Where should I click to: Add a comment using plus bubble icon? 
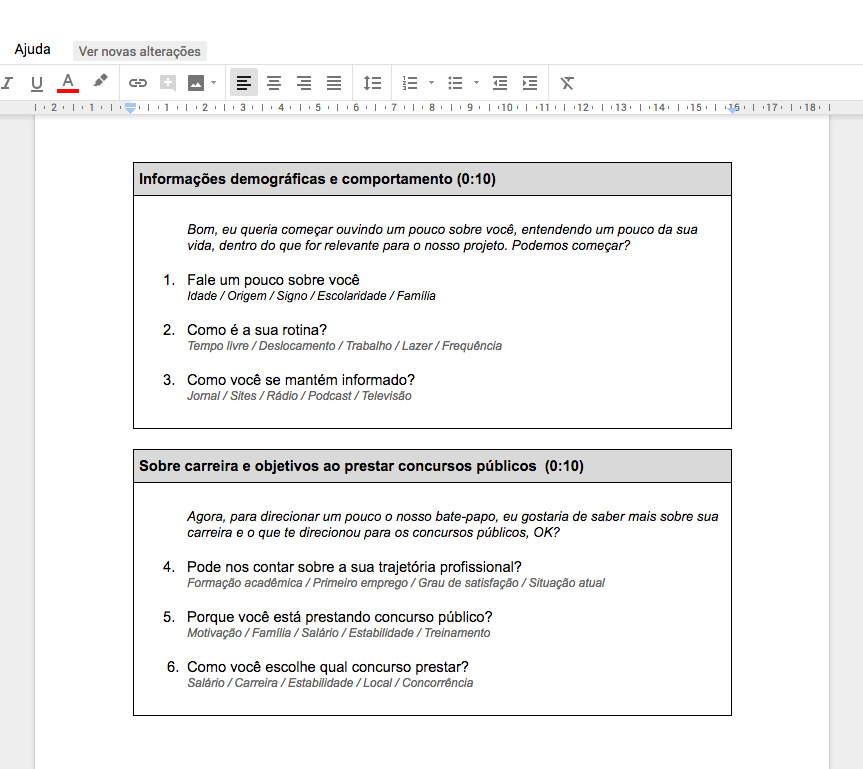click(168, 83)
